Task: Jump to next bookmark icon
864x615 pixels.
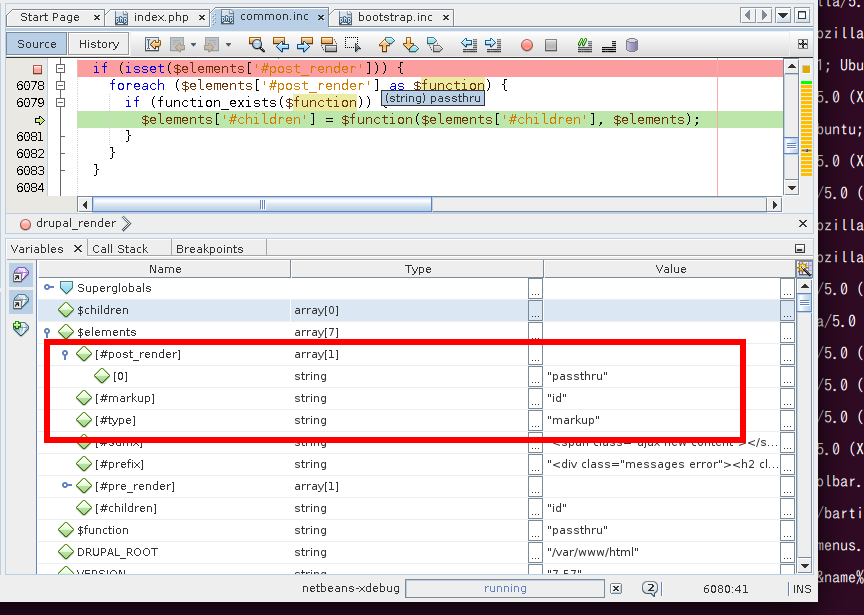Action: 411,45
